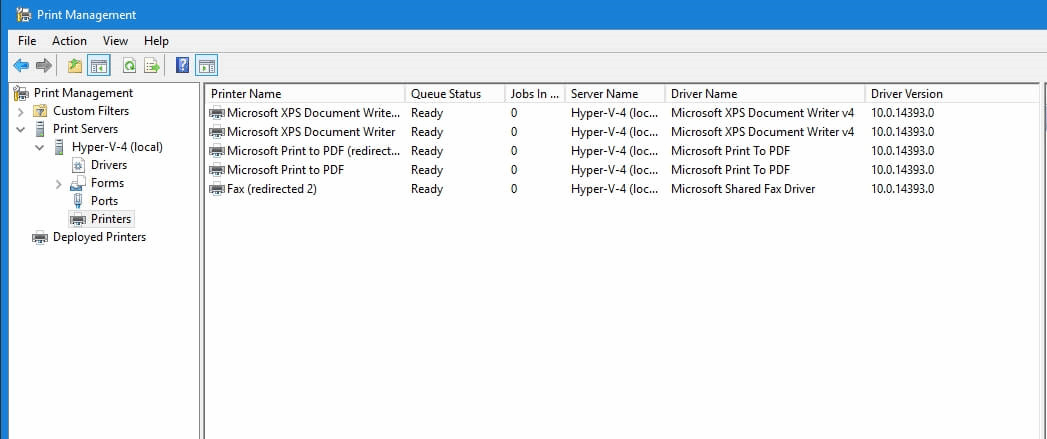Sort by Server Name column header

tap(615, 94)
